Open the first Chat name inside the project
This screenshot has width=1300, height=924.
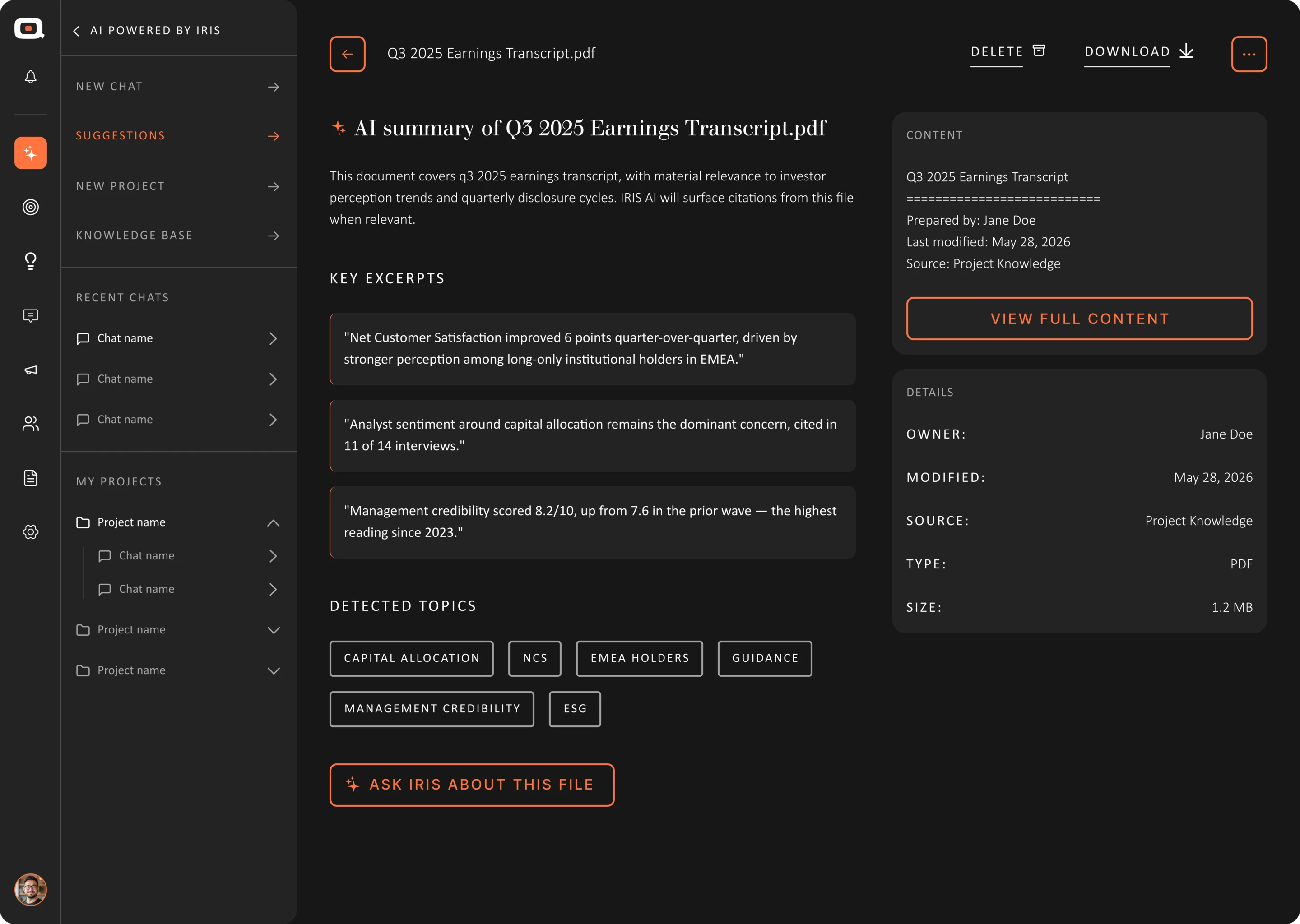(189, 556)
